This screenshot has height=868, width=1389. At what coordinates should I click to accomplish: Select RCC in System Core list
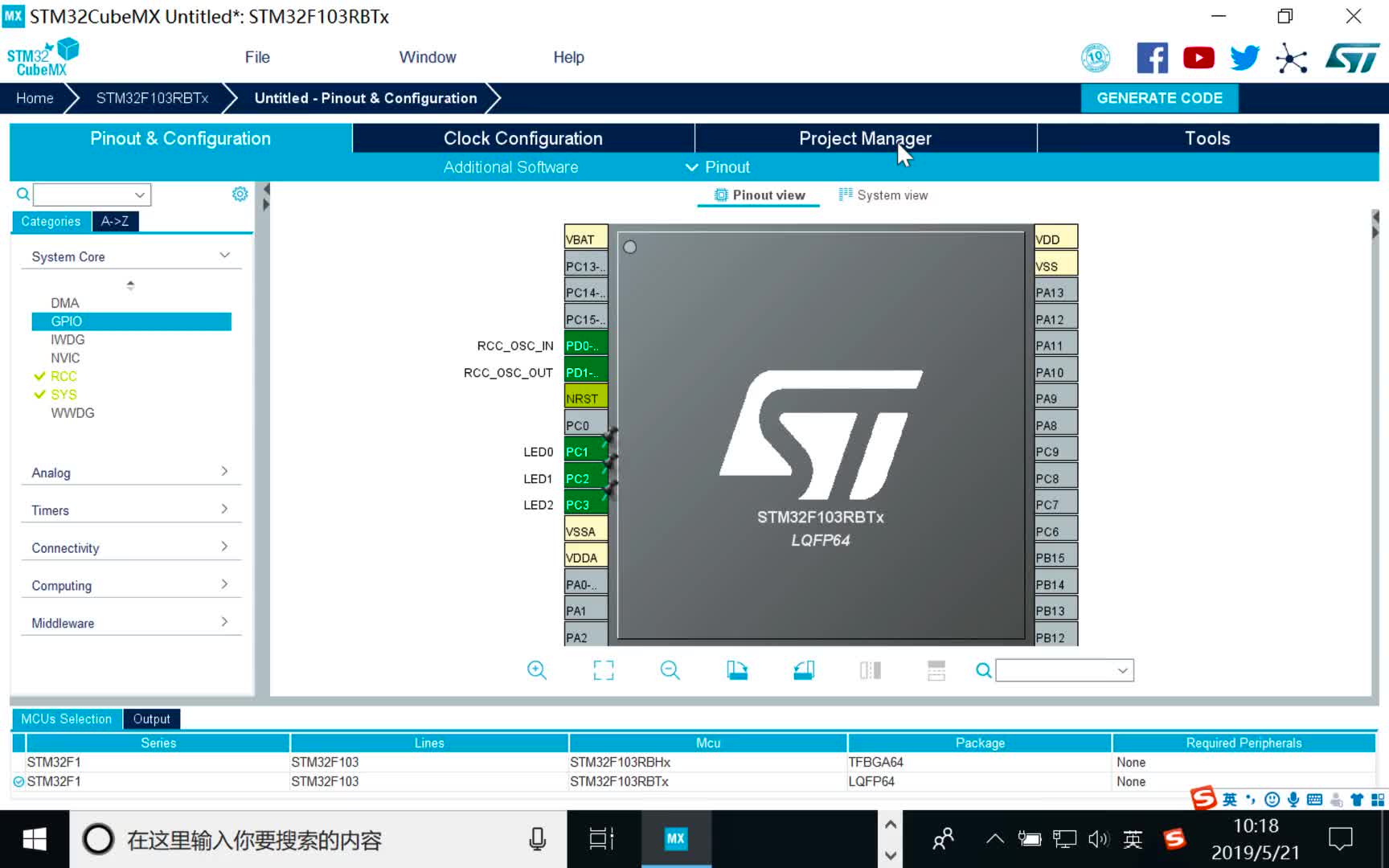click(64, 376)
